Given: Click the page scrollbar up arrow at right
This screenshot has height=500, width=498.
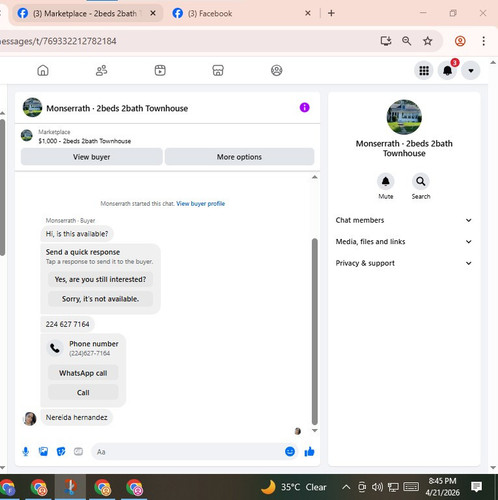Looking at the screenshot, I should click(x=493, y=62).
